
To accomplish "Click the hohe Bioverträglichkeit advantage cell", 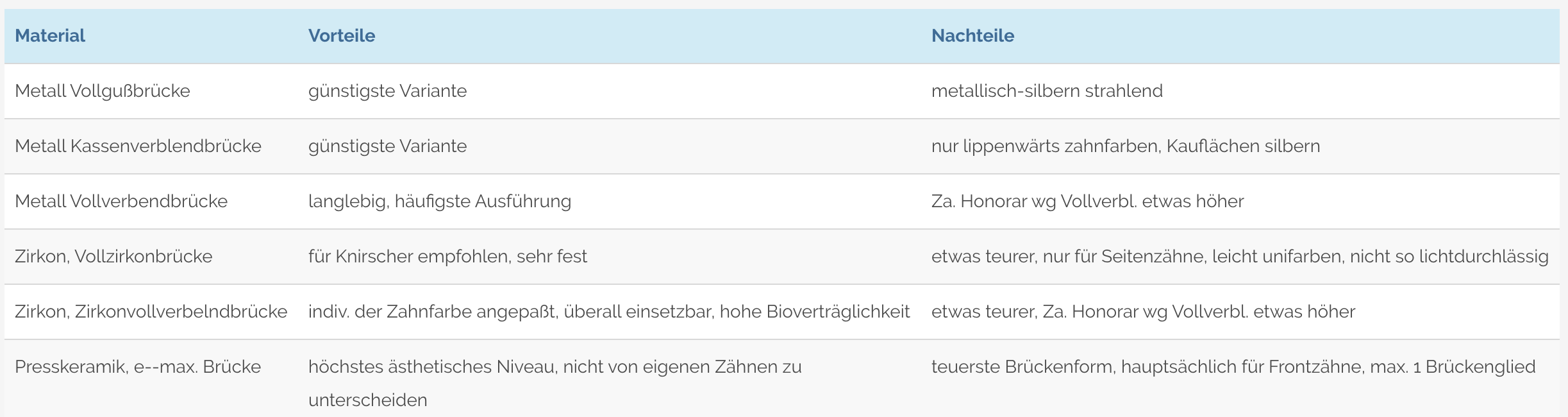I will coord(608,312).
